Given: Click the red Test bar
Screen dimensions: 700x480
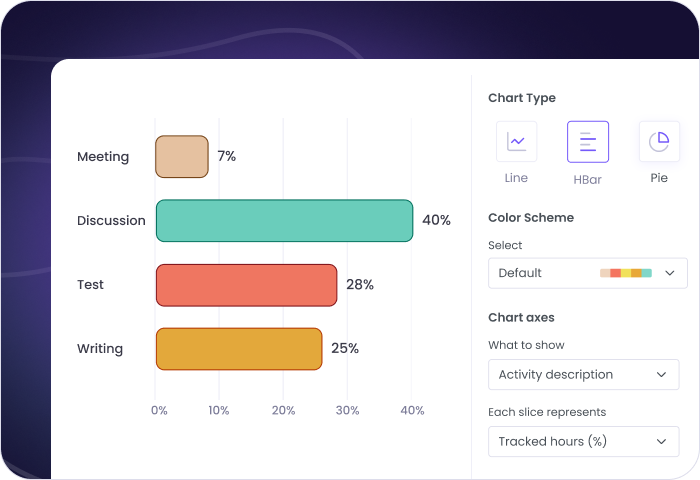Looking at the screenshot, I should pyautogui.click(x=246, y=285).
